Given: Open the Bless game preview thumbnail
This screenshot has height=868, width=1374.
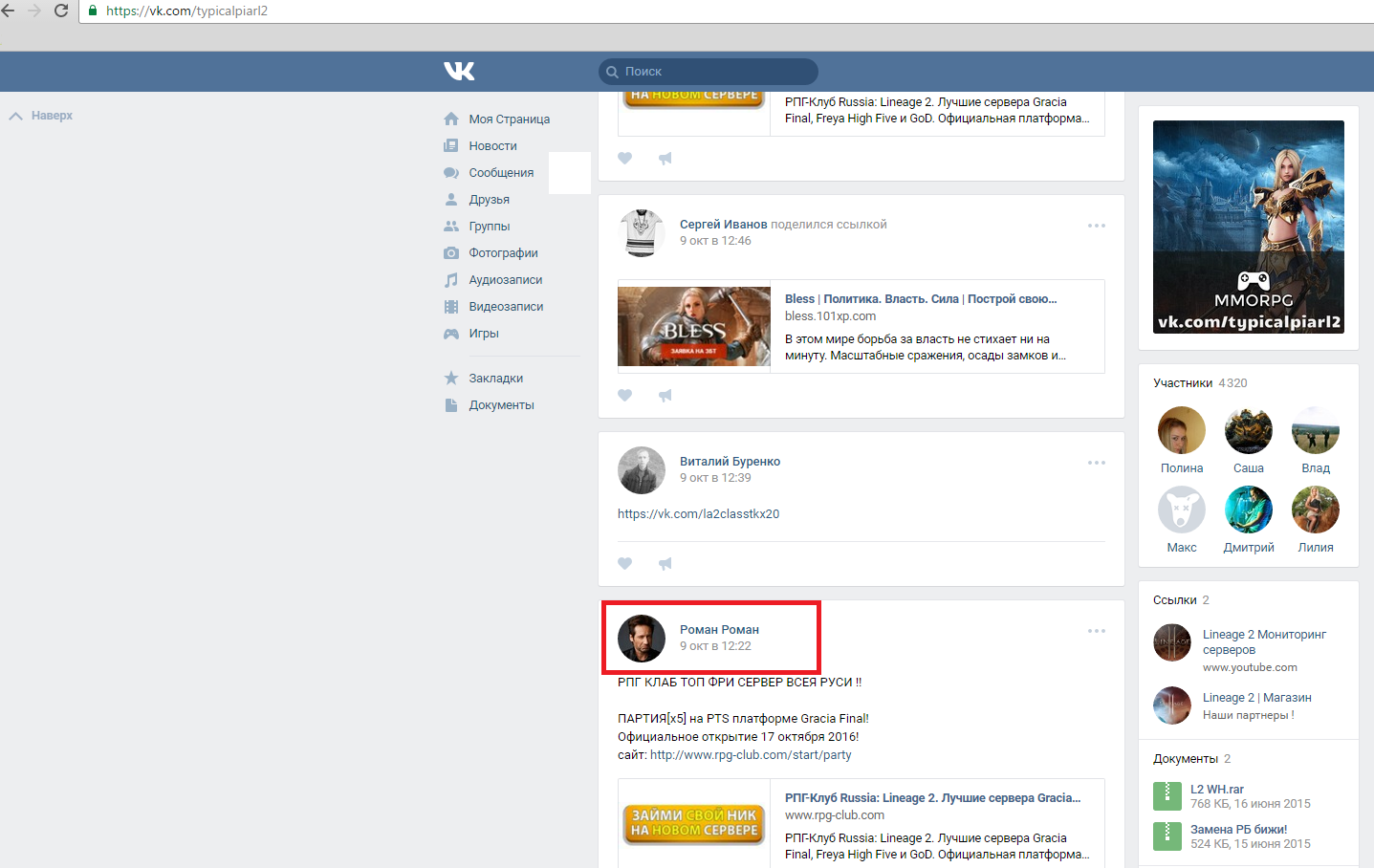Looking at the screenshot, I should (x=694, y=326).
